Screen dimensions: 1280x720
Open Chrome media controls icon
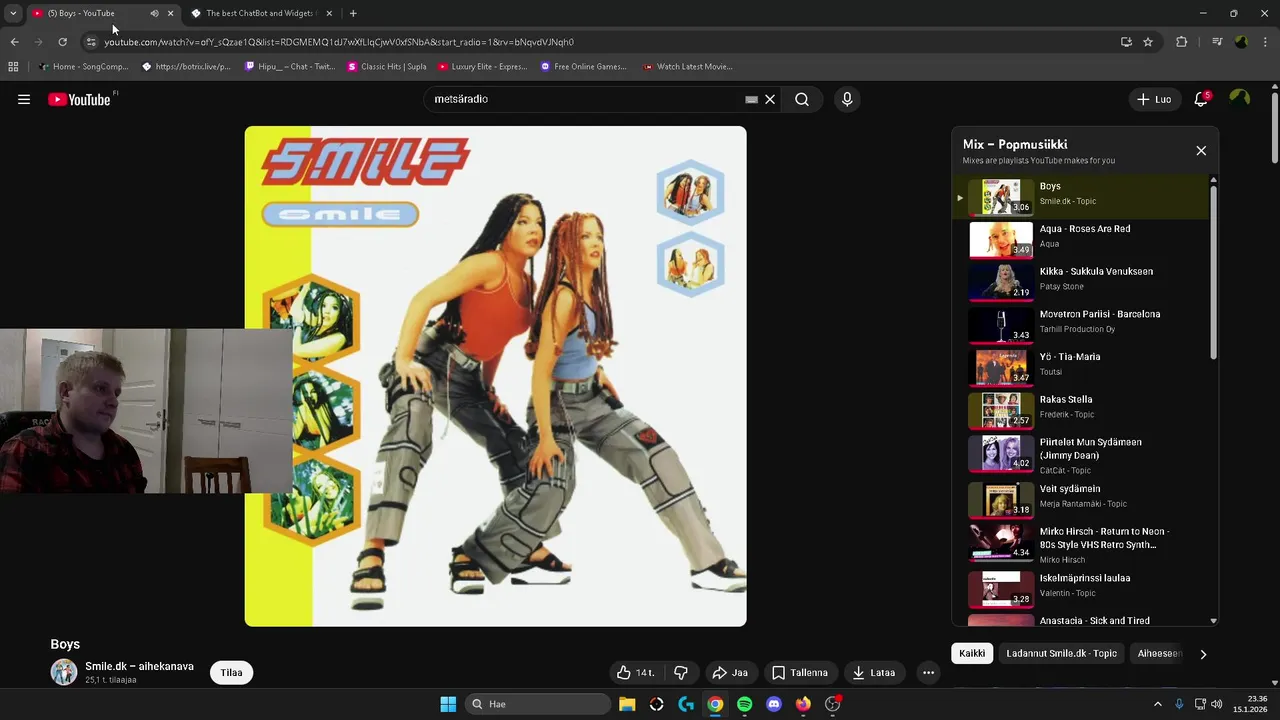1217,42
